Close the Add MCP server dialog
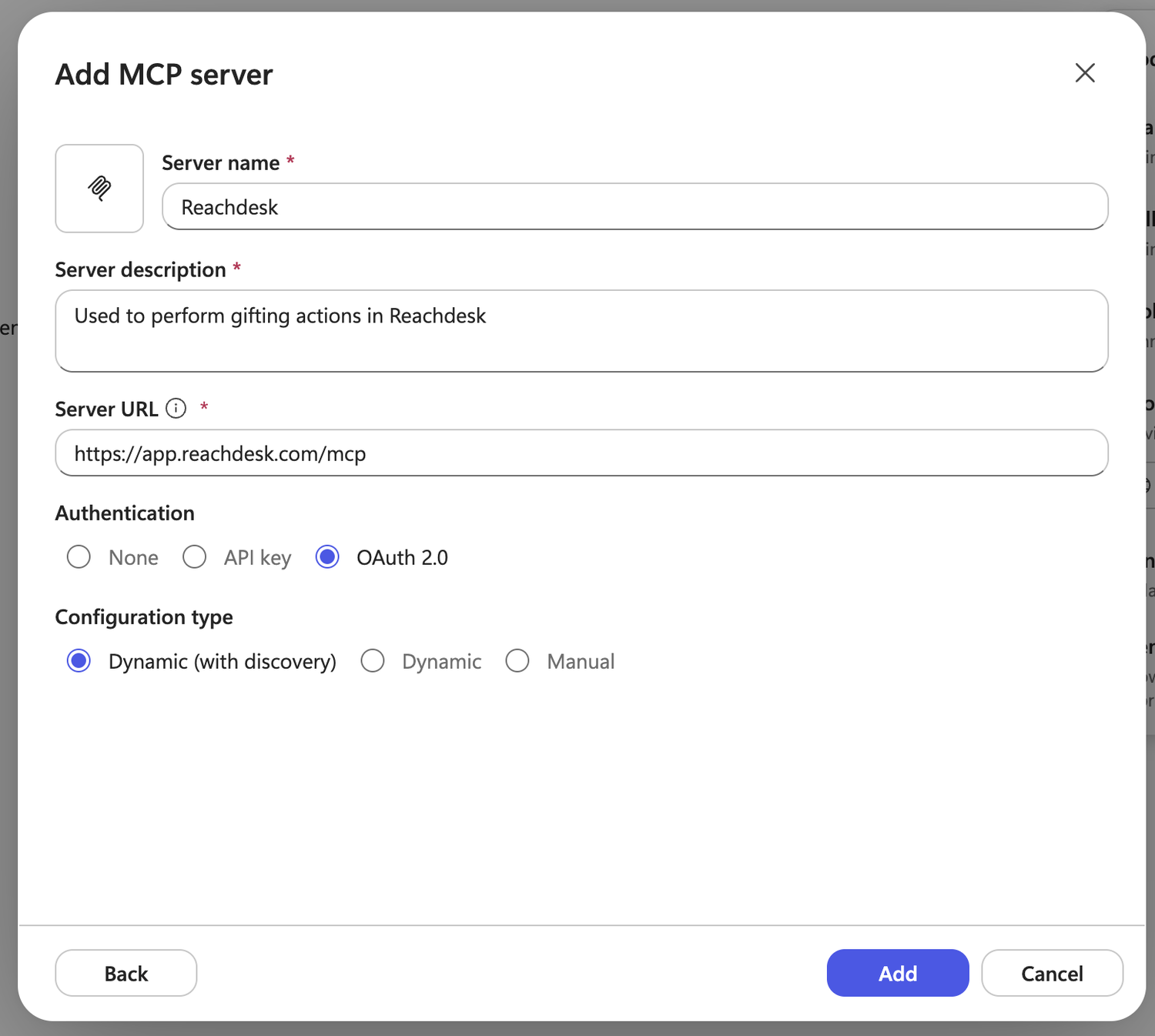This screenshot has width=1155, height=1036. pos(1085,73)
